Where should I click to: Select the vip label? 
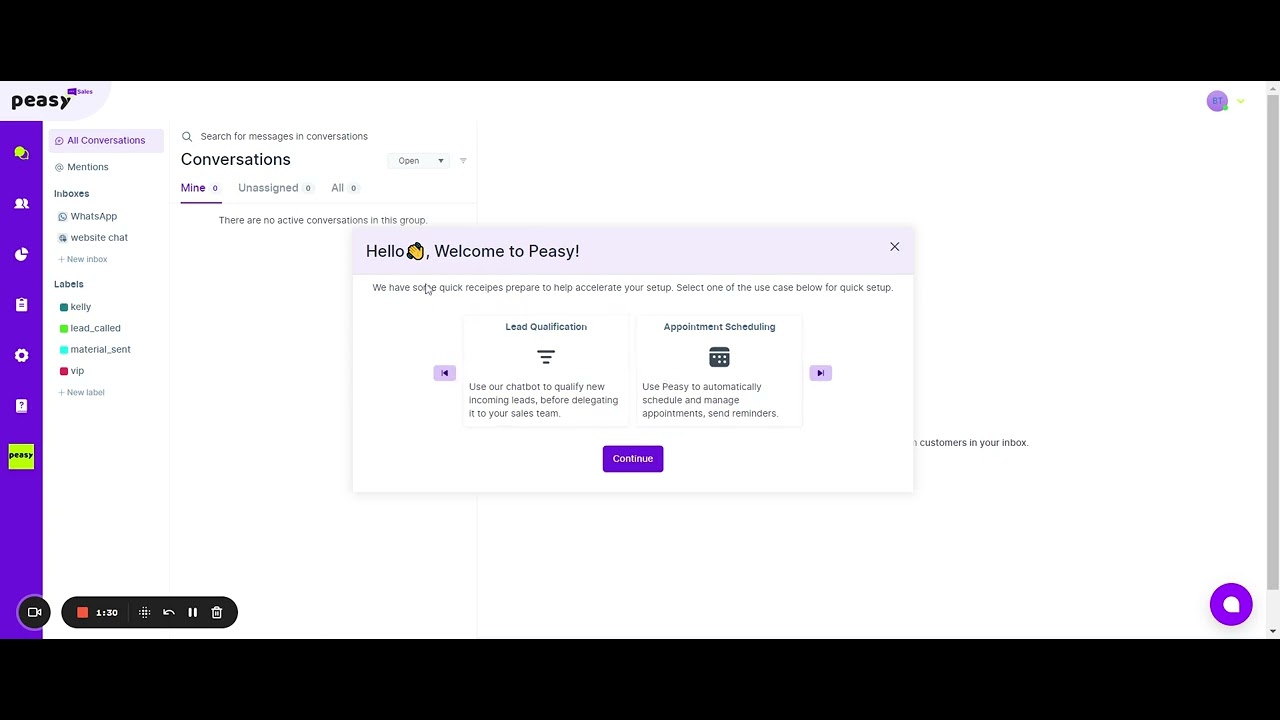(72, 371)
